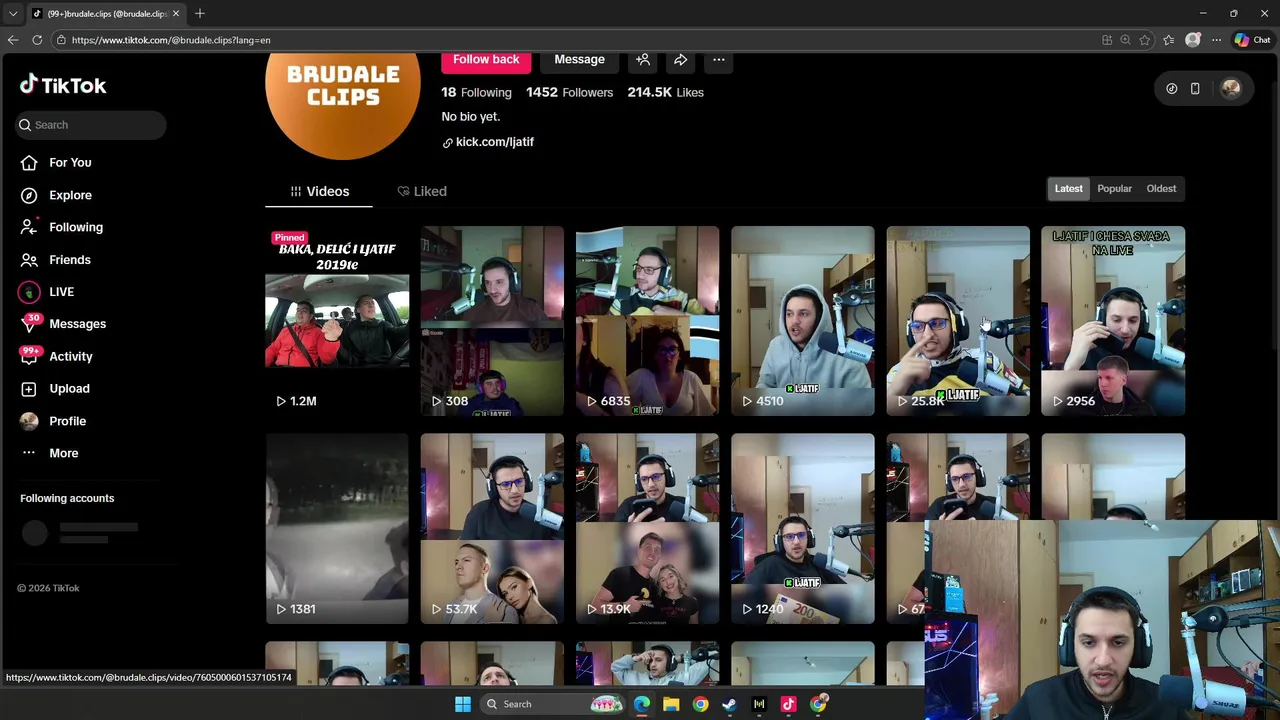Image resolution: width=1280 pixels, height=720 pixels.
Task: Click the Message button on profile
Action: pyautogui.click(x=580, y=60)
